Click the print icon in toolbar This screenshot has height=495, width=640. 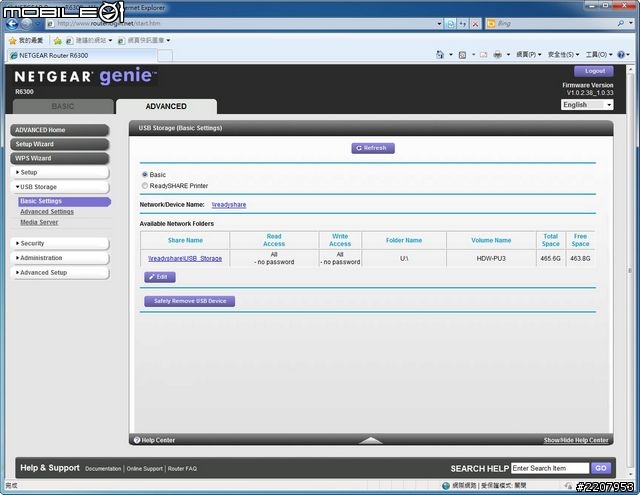coord(497,55)
